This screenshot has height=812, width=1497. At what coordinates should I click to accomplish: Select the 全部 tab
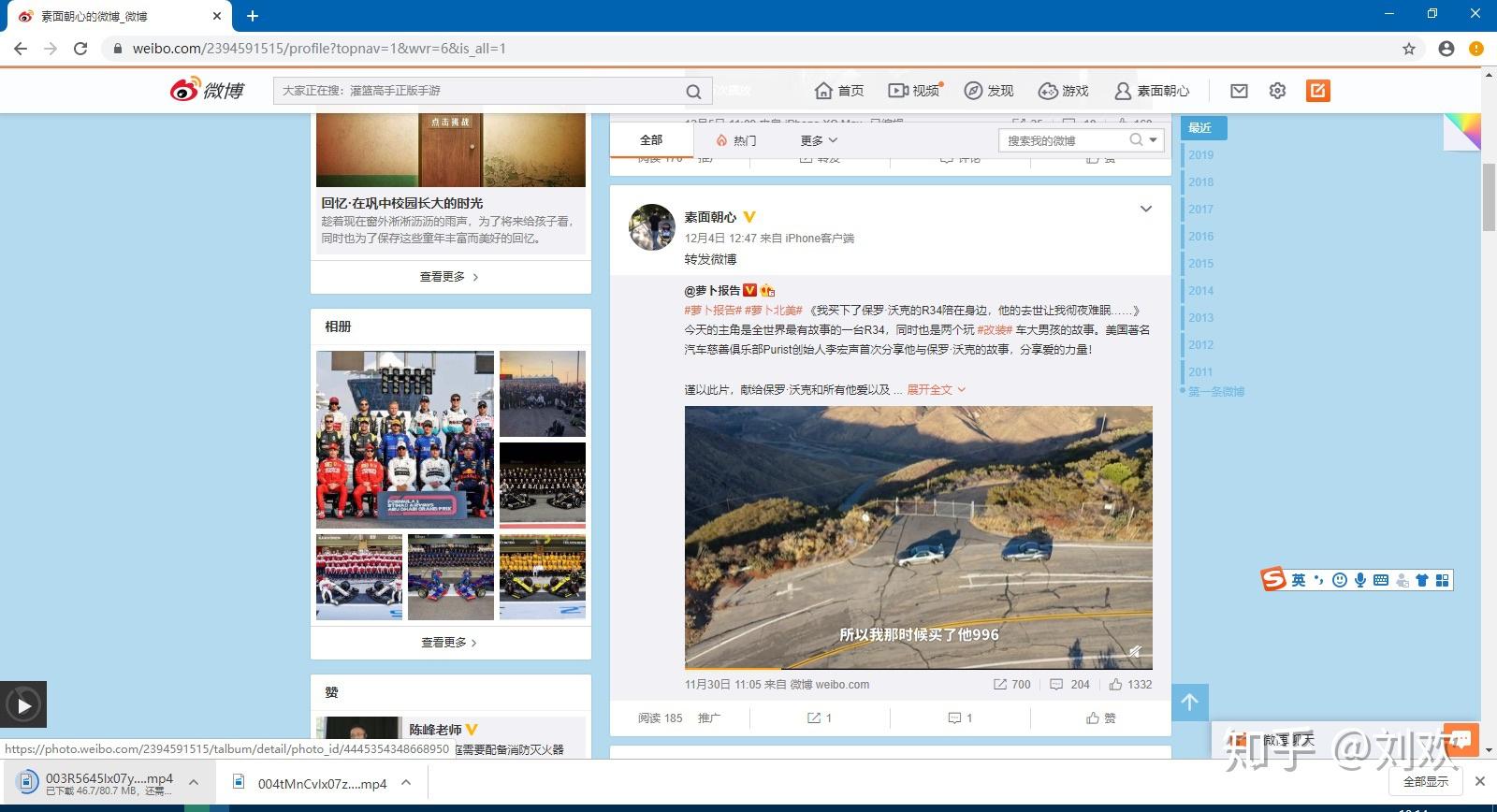tap(651, 140)
